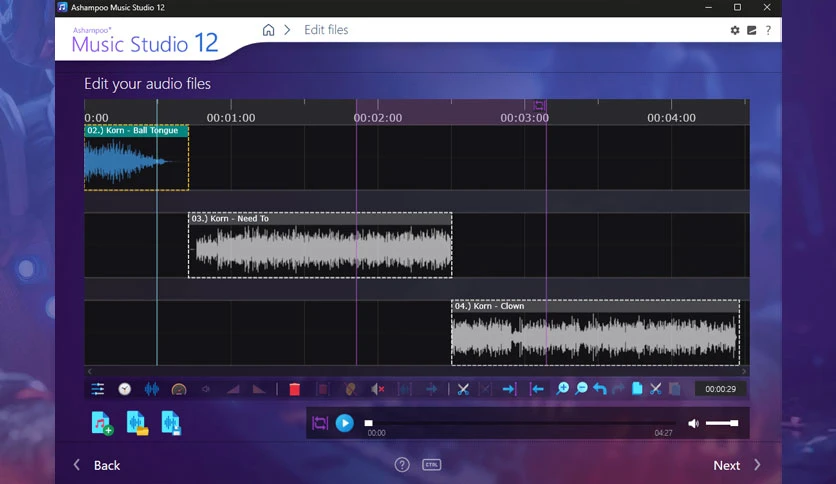Click the dimmed right arrow icon

[x=431, y=389]
